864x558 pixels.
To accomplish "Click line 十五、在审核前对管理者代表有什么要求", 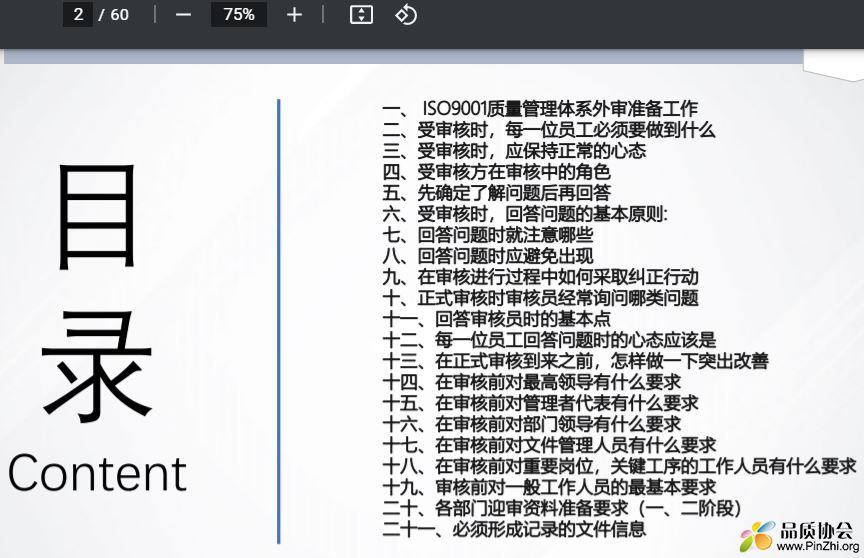I will 541,403.
